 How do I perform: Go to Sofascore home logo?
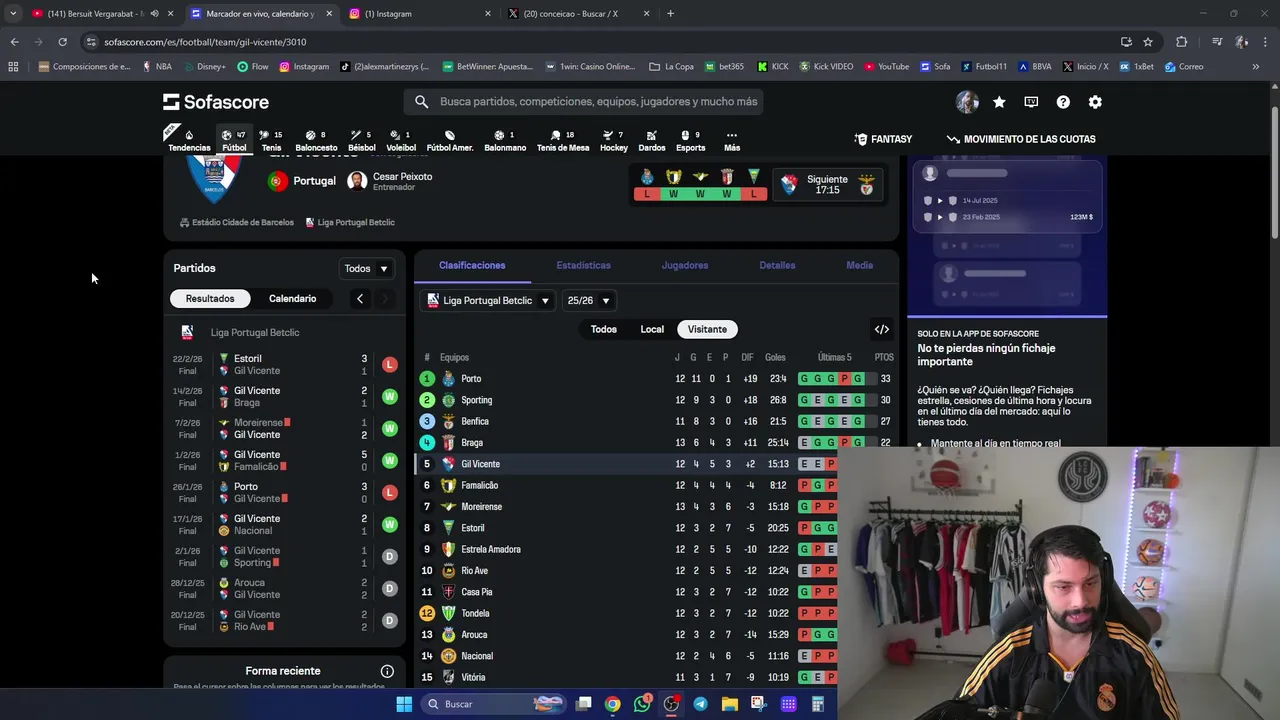pyautogui.click(x=216, y=102)
